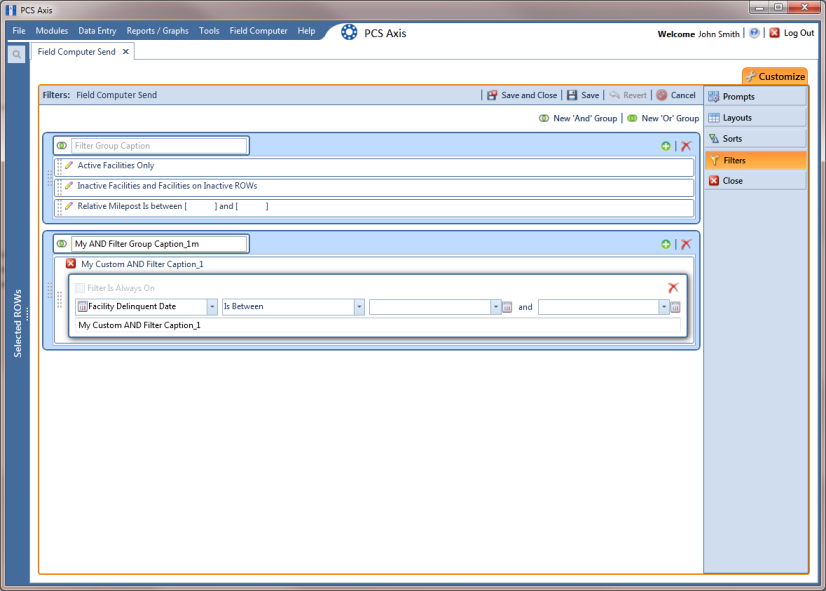Click group type icon of first filter group

(x=62, y=145)
